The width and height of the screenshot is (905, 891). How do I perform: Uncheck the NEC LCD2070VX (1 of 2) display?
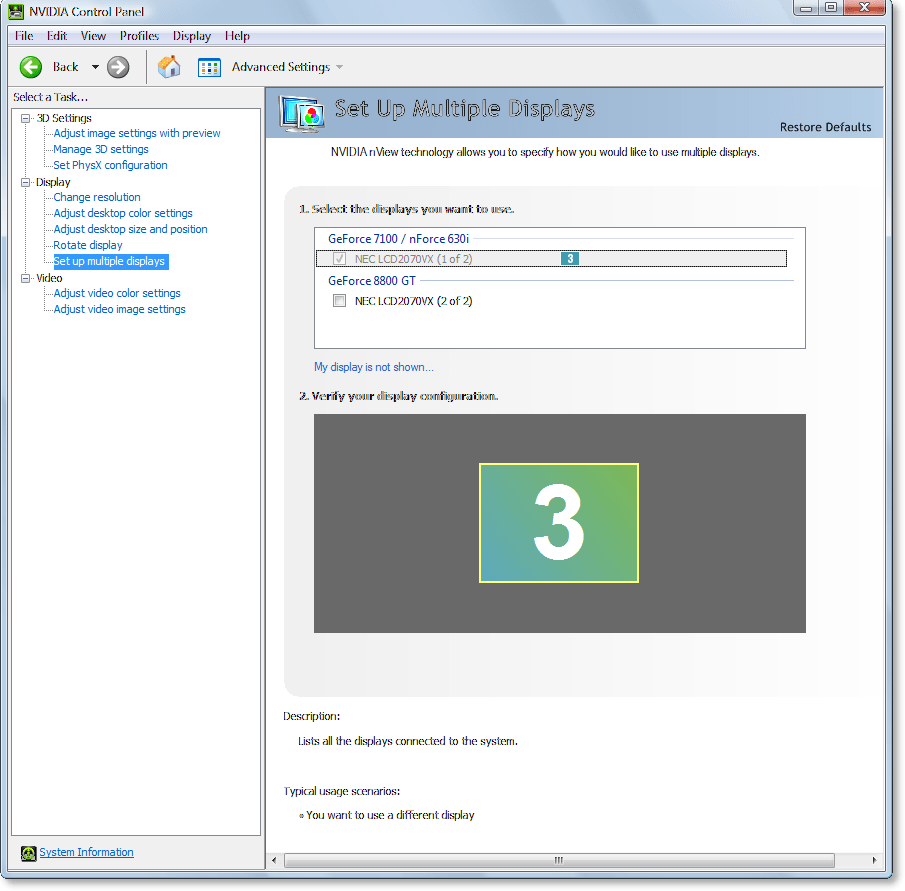(340, 258)
